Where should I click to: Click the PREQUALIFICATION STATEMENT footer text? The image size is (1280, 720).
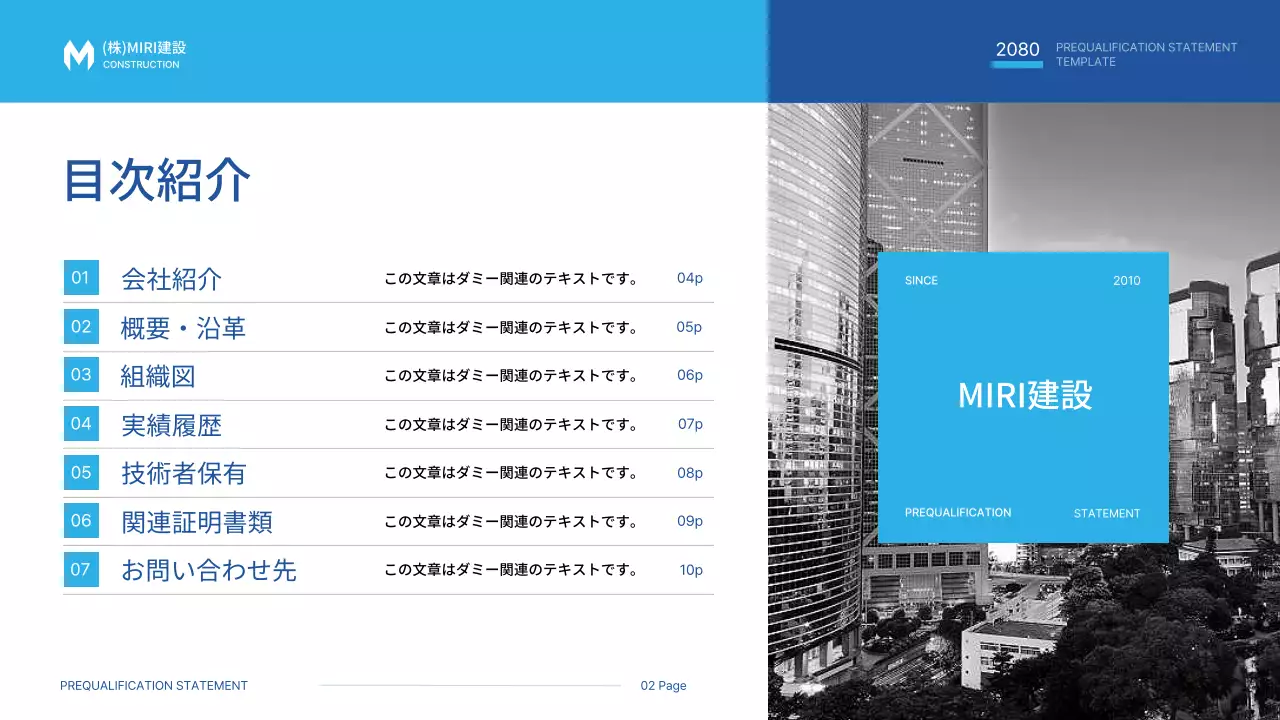[153, 685]
